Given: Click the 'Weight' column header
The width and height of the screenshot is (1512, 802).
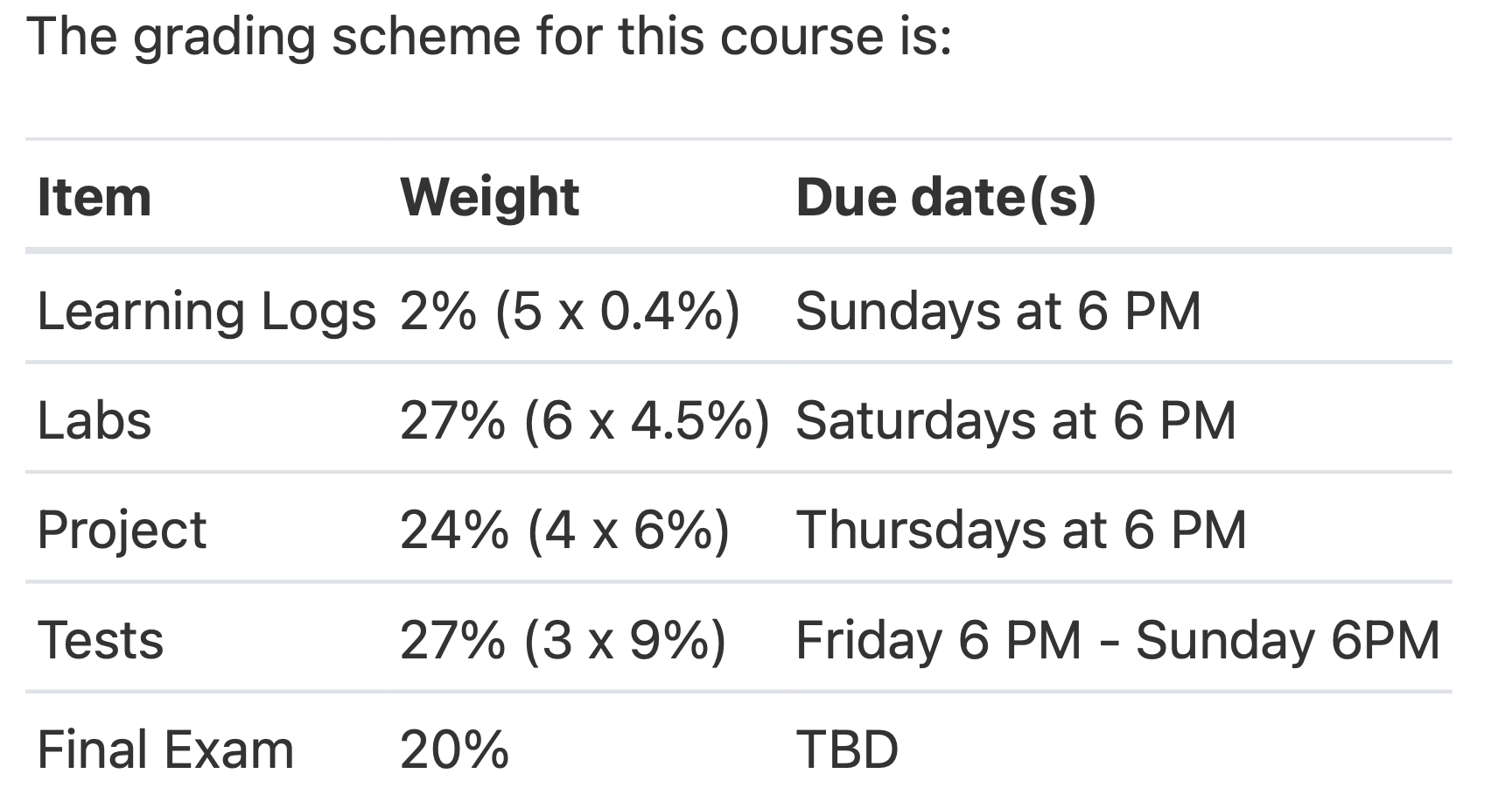Looking at the screenshot, I should coord(489,197).
